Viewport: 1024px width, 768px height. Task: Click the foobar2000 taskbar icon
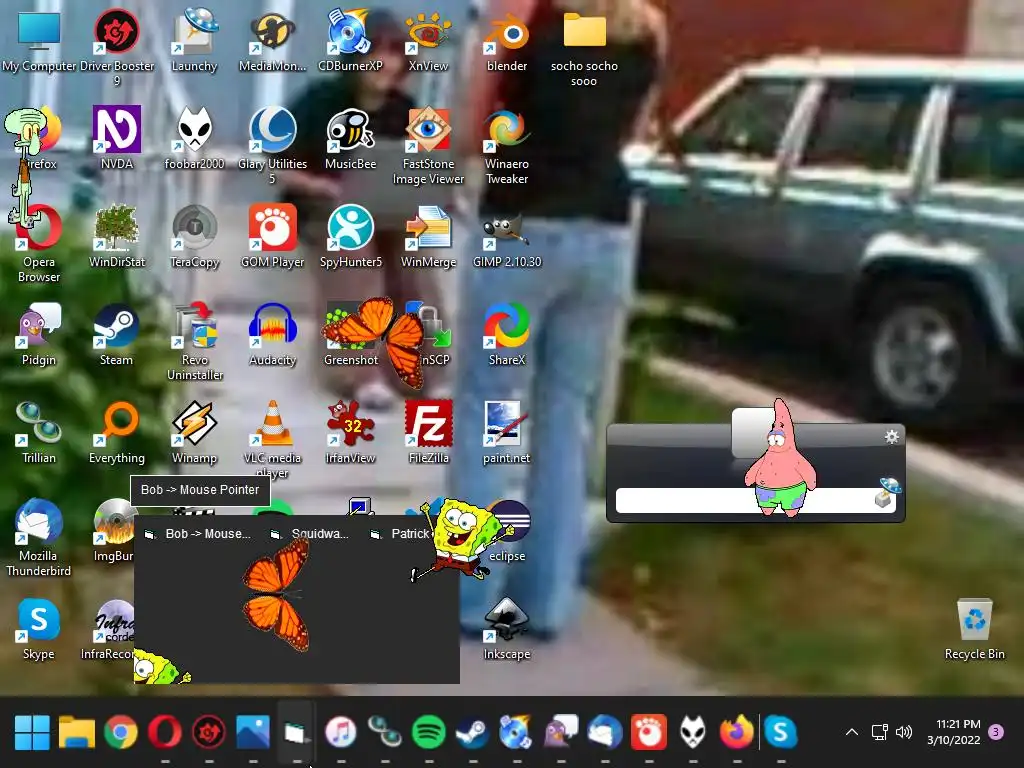(693, 732)
